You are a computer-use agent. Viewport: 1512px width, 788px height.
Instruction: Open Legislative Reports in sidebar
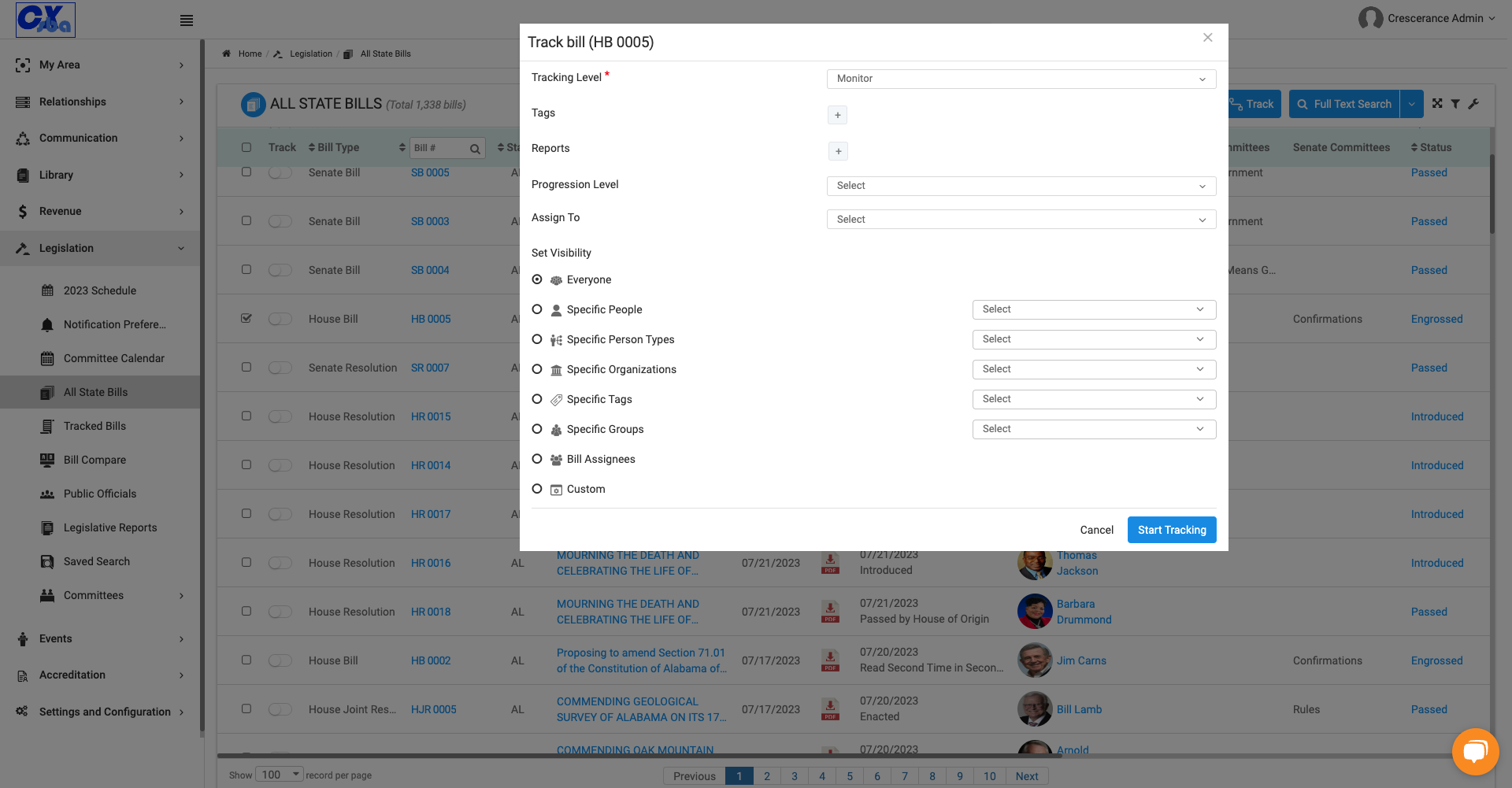coord(110,527)
